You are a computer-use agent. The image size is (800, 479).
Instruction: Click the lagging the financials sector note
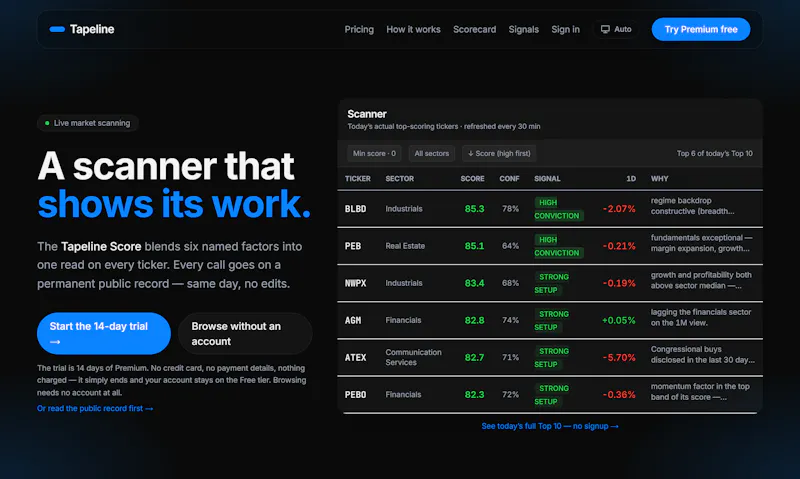coord(701,317)
